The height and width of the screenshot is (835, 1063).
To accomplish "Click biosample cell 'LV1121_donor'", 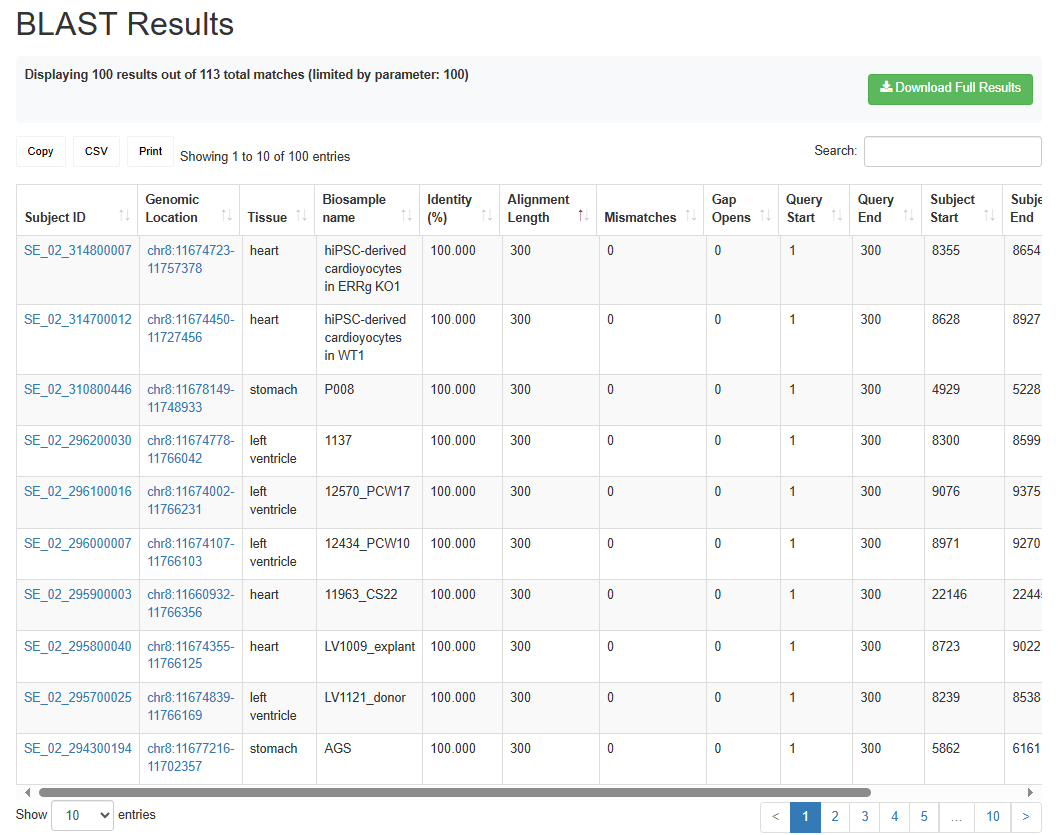I will pyautogui.click(x=365, y=697).
